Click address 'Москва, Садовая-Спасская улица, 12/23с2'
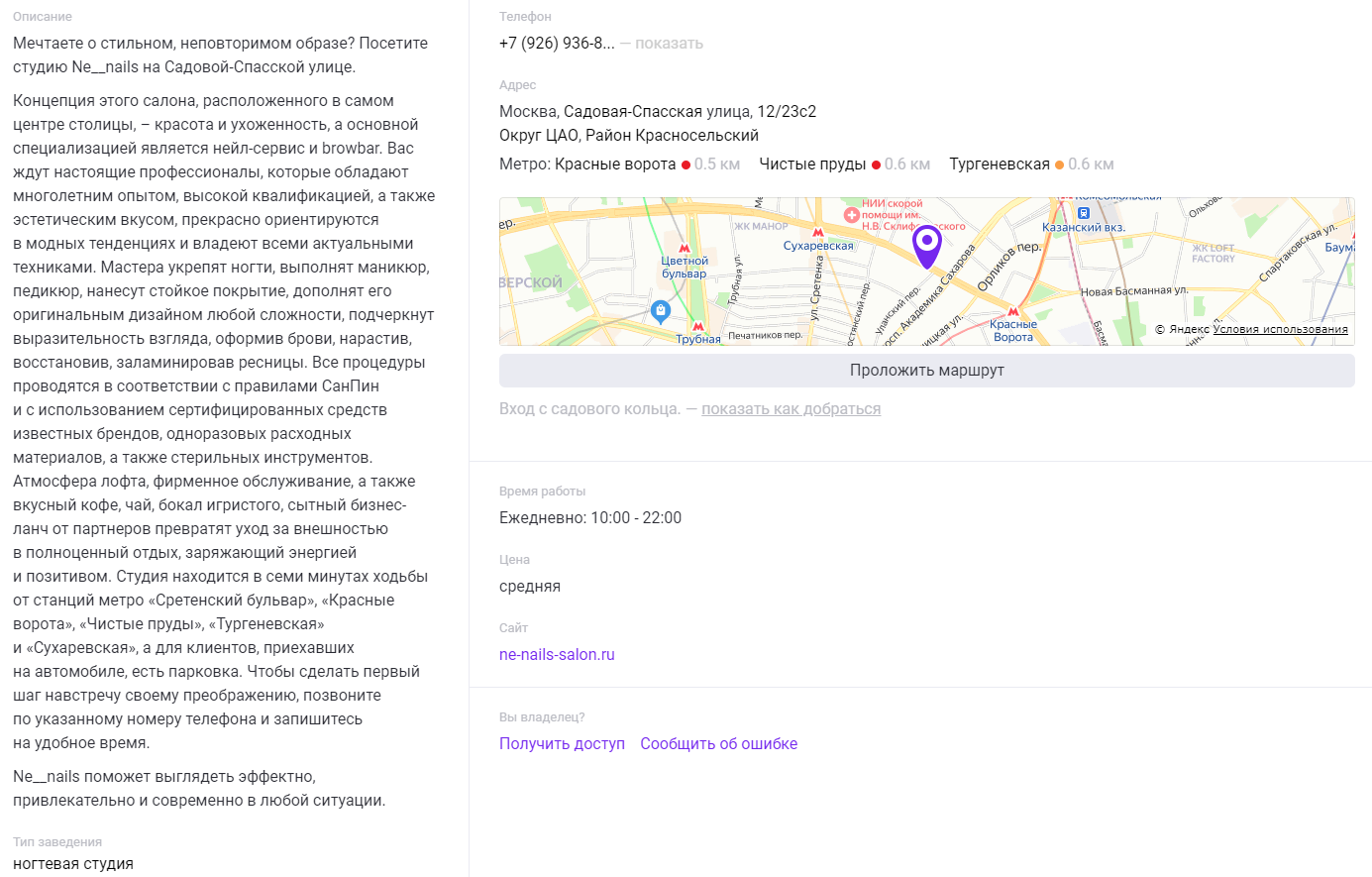1372x877 pixels. 658,112
